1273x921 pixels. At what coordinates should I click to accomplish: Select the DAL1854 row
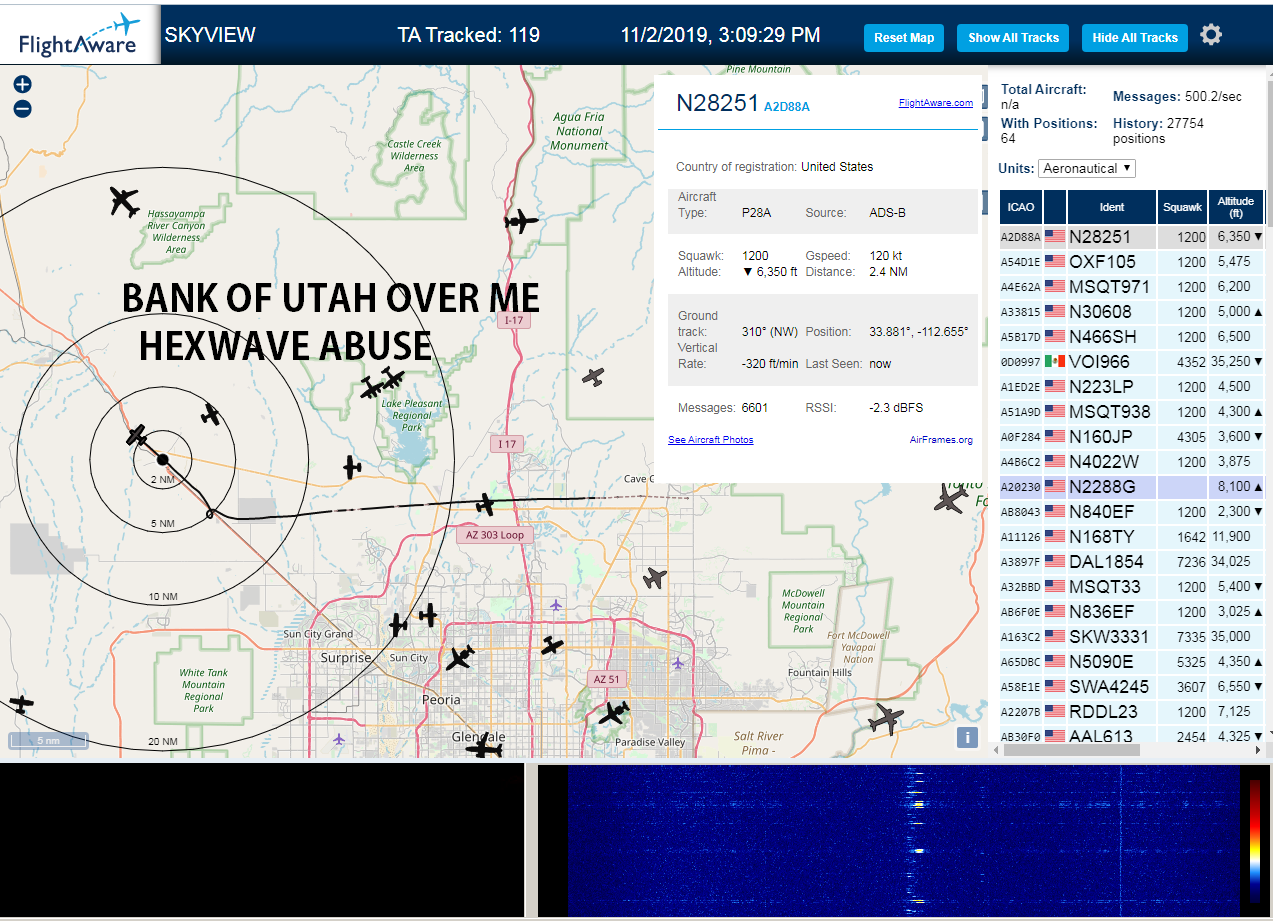pyautogui.click(x=1132, y=562)
